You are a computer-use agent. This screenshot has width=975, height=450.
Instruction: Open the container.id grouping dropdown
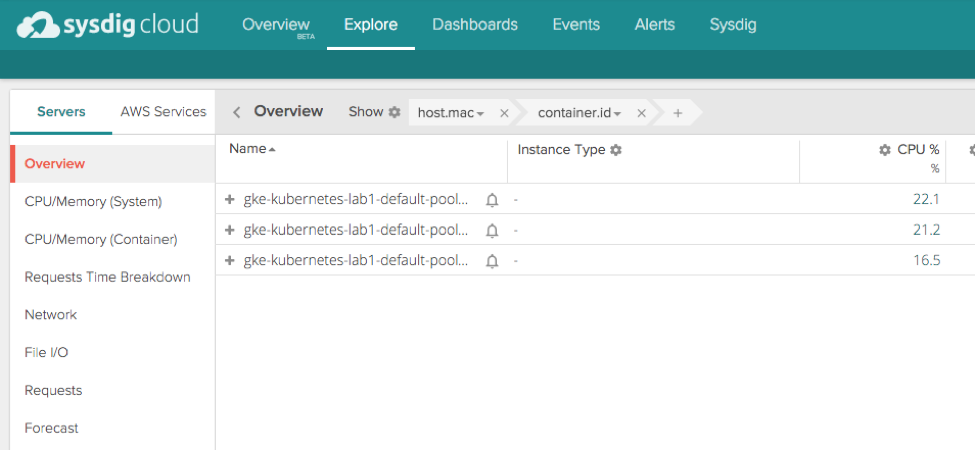pos(580,113)
